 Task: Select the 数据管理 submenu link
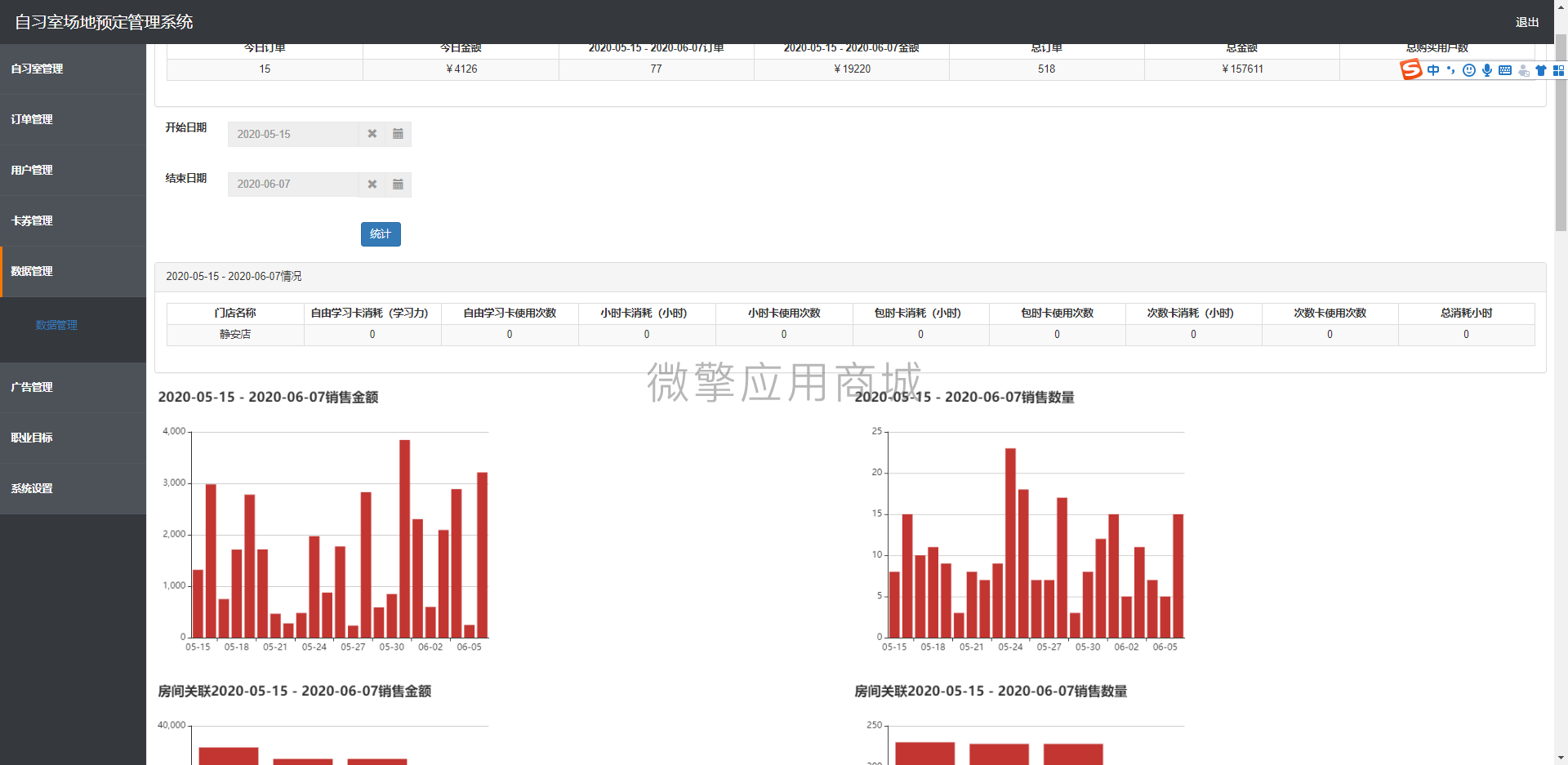coord(56,325)
